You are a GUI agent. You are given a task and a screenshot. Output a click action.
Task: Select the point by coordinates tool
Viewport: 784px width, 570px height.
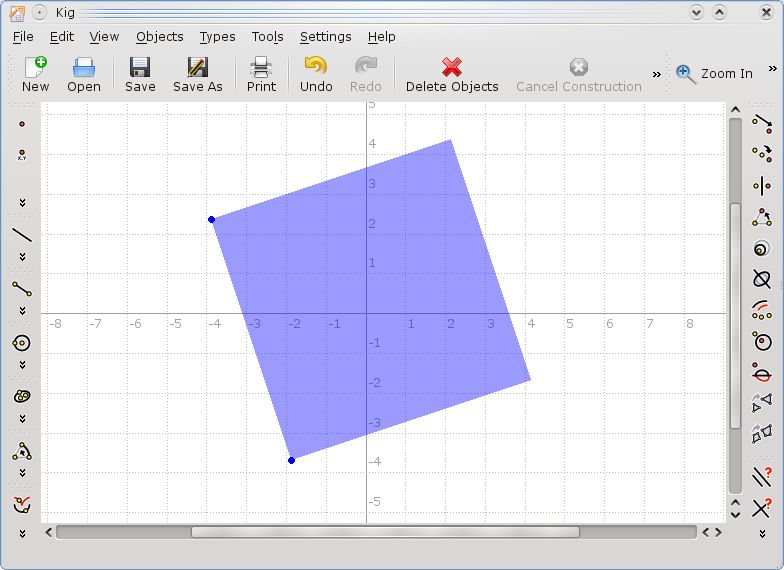point(22,154)
